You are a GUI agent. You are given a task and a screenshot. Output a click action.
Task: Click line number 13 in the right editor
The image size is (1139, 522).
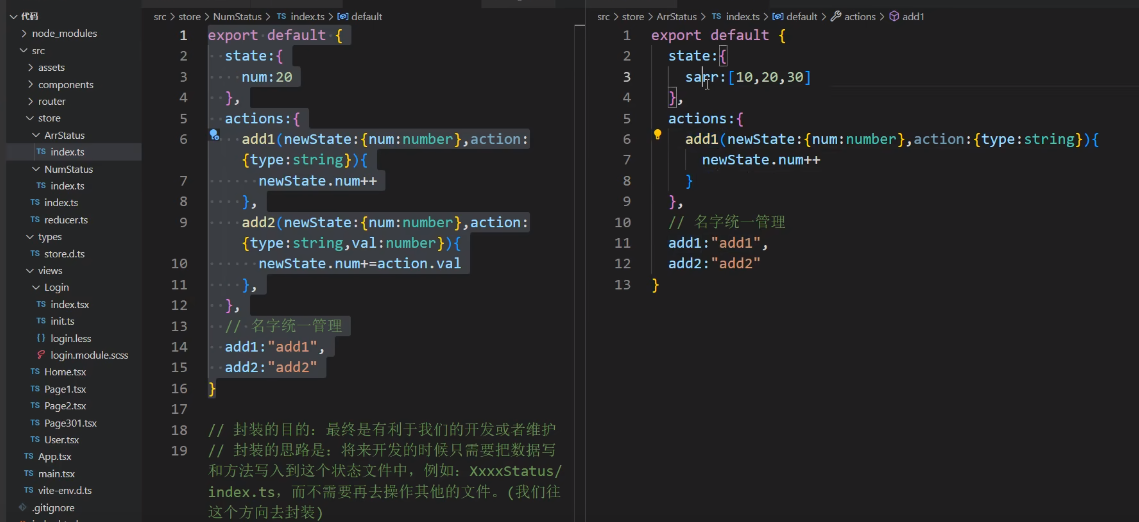tap(623, 284)
